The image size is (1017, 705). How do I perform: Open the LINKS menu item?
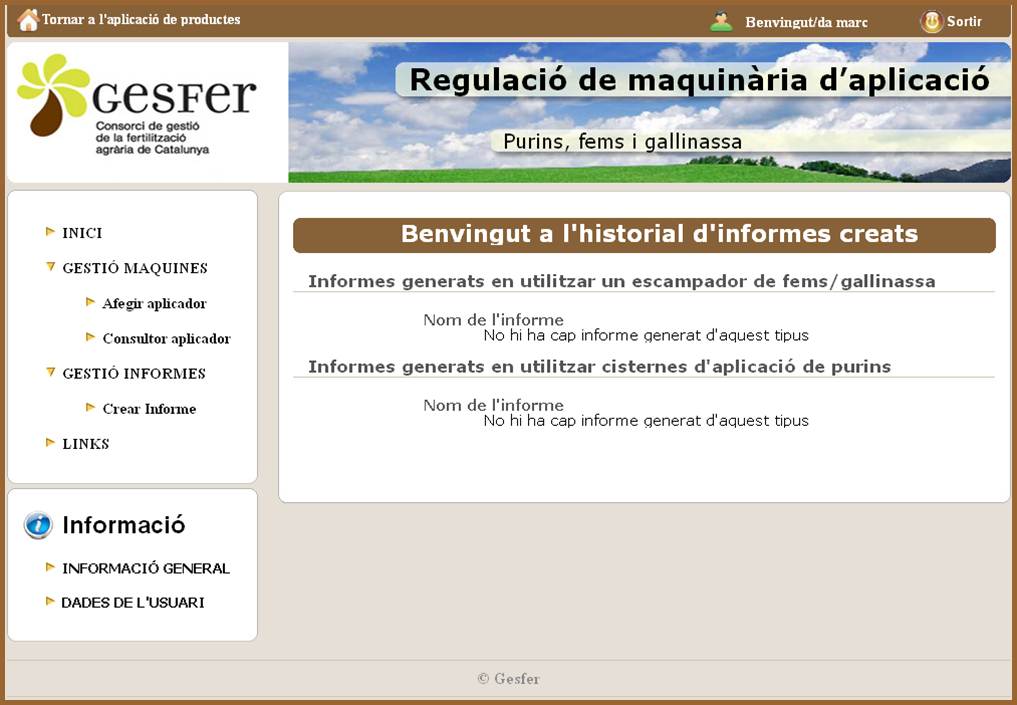[x=85, y=443]
